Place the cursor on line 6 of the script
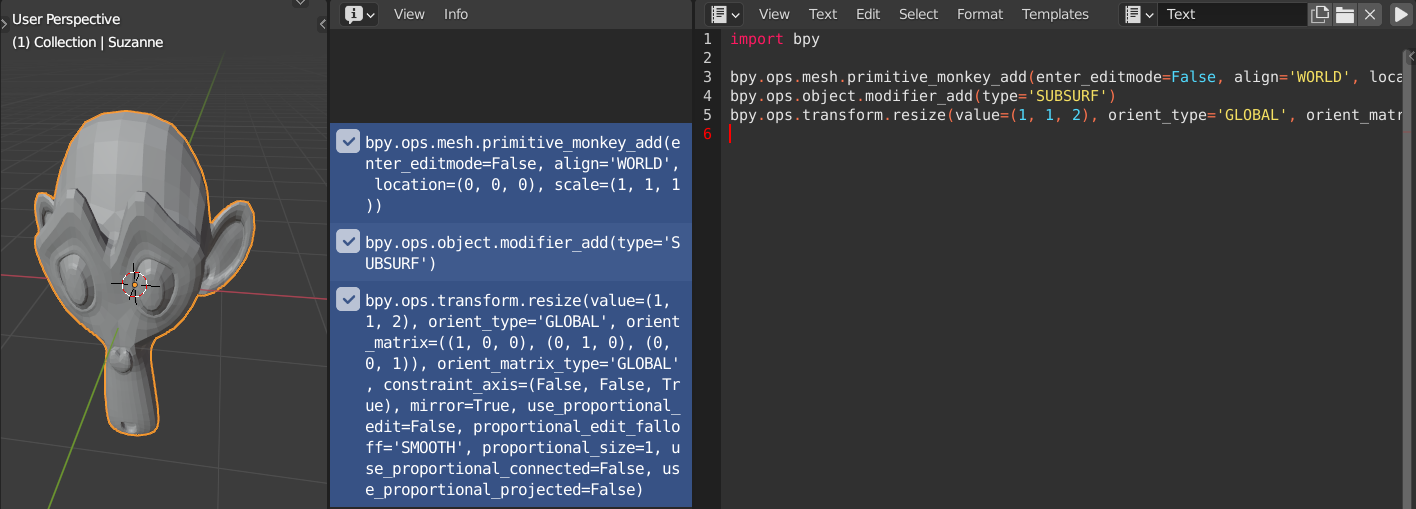Viewport: 1416px width, 509px height. [x=1060, y=134]
